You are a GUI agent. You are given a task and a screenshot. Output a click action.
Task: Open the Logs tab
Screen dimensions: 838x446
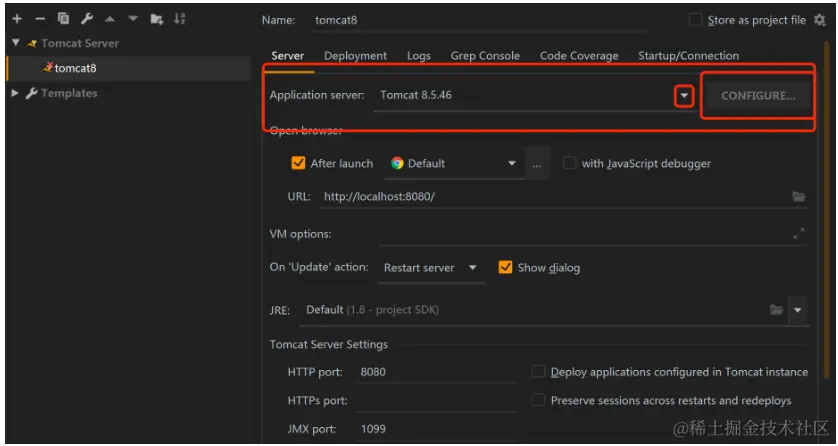pyautogui.click(x=418, y=56)
